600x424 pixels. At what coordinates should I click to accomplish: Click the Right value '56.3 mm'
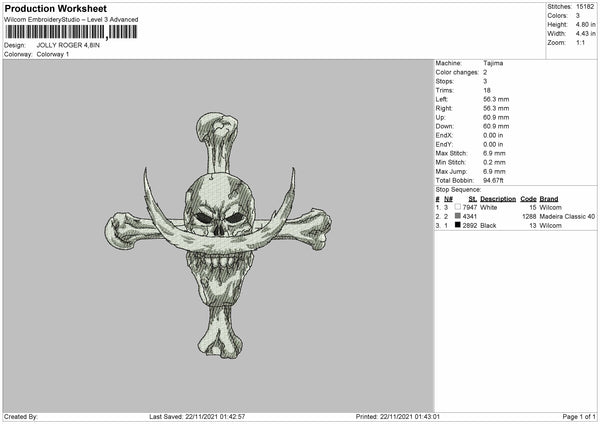(x=496, y=108)
